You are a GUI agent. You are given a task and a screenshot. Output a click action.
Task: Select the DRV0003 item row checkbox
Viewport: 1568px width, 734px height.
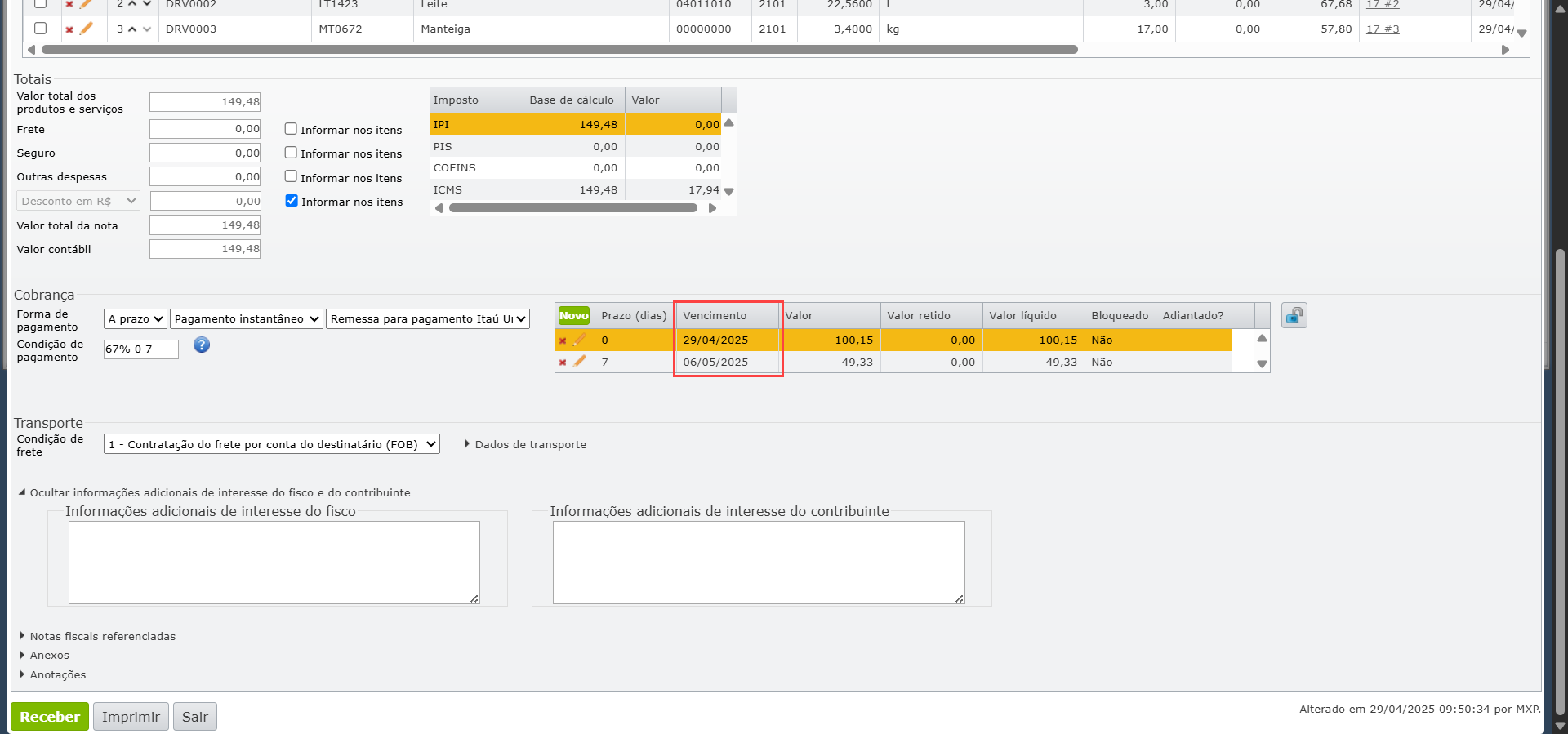pyautogui.click(x=40, y=29)
